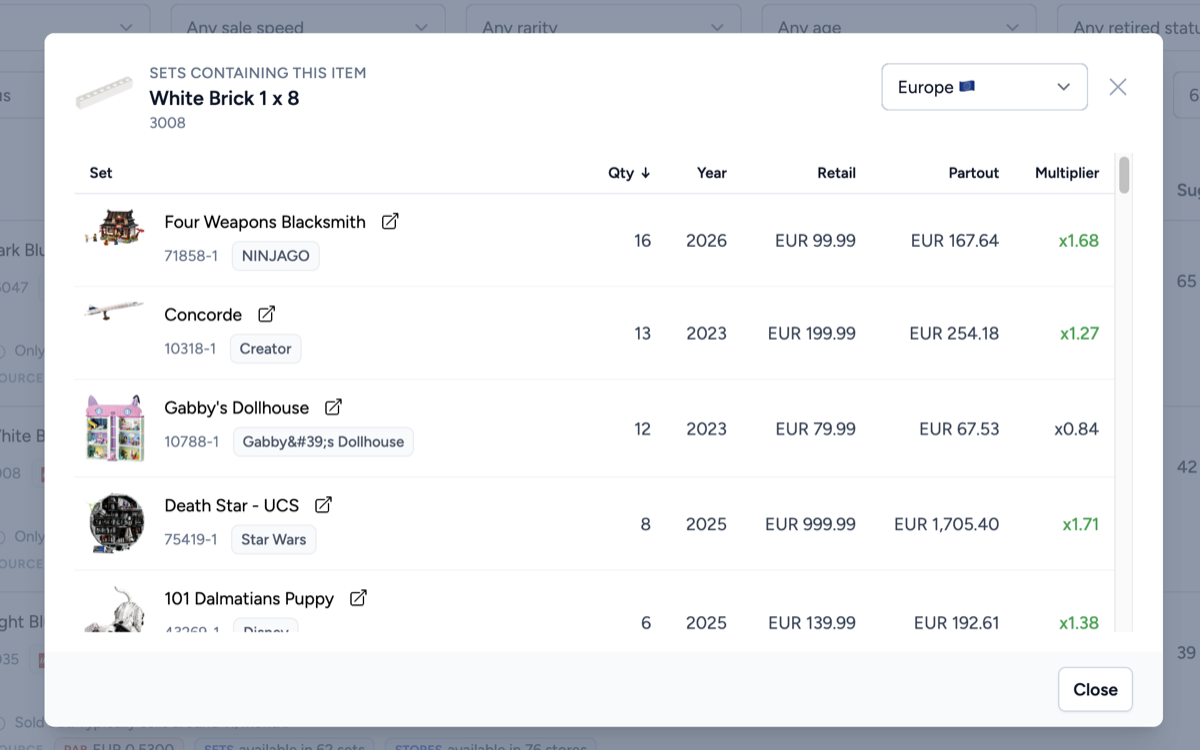Click the part number 3008

coord(167,123)
